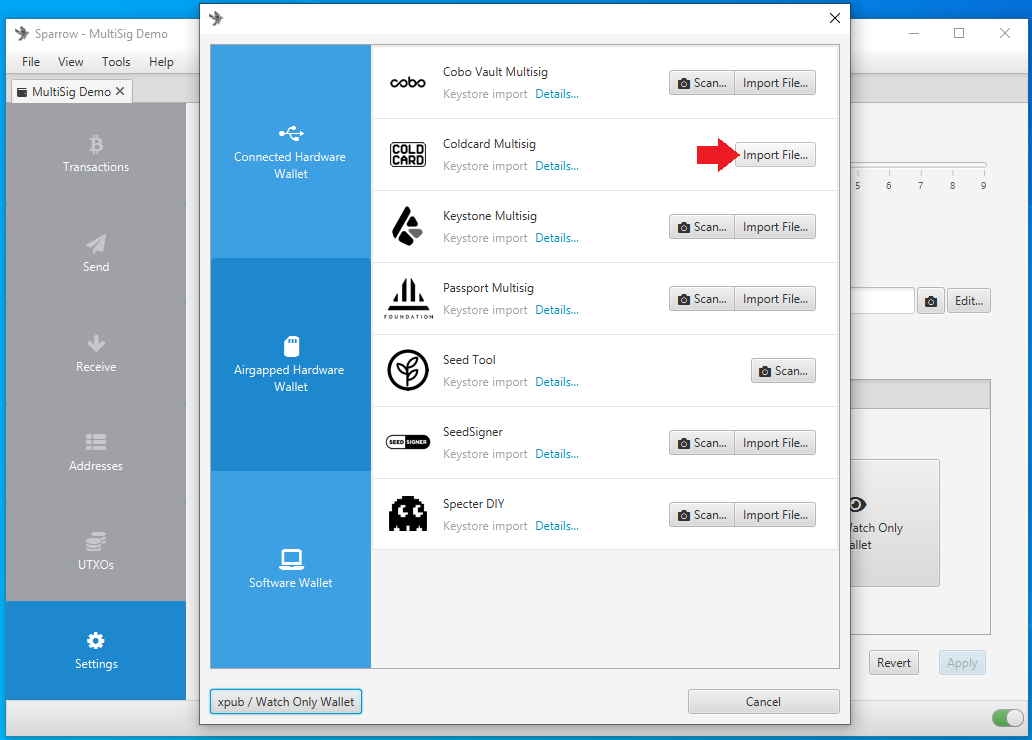Click the SeedSigner logo
Viewport: 1032px width, 740px height.
[408, 442]
